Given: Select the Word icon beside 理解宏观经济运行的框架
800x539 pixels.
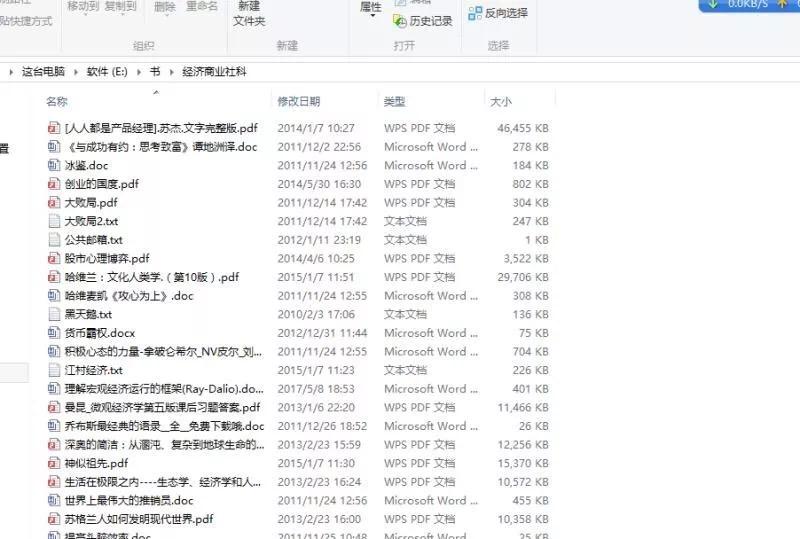Looking at the screenshot, I should click(54, 388).
